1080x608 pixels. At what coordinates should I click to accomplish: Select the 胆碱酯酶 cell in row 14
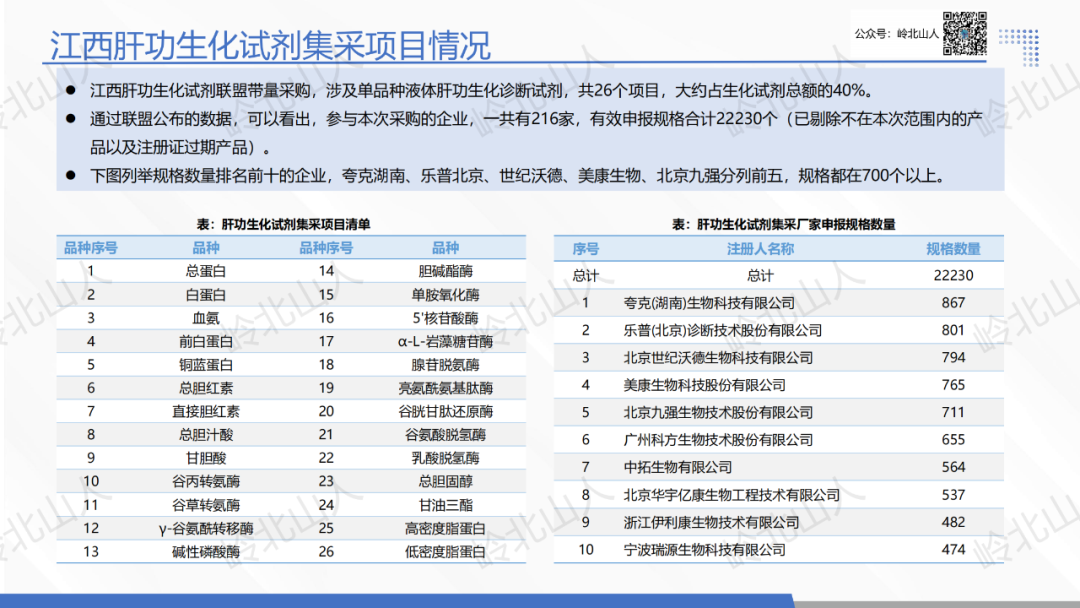click(445, 270)
